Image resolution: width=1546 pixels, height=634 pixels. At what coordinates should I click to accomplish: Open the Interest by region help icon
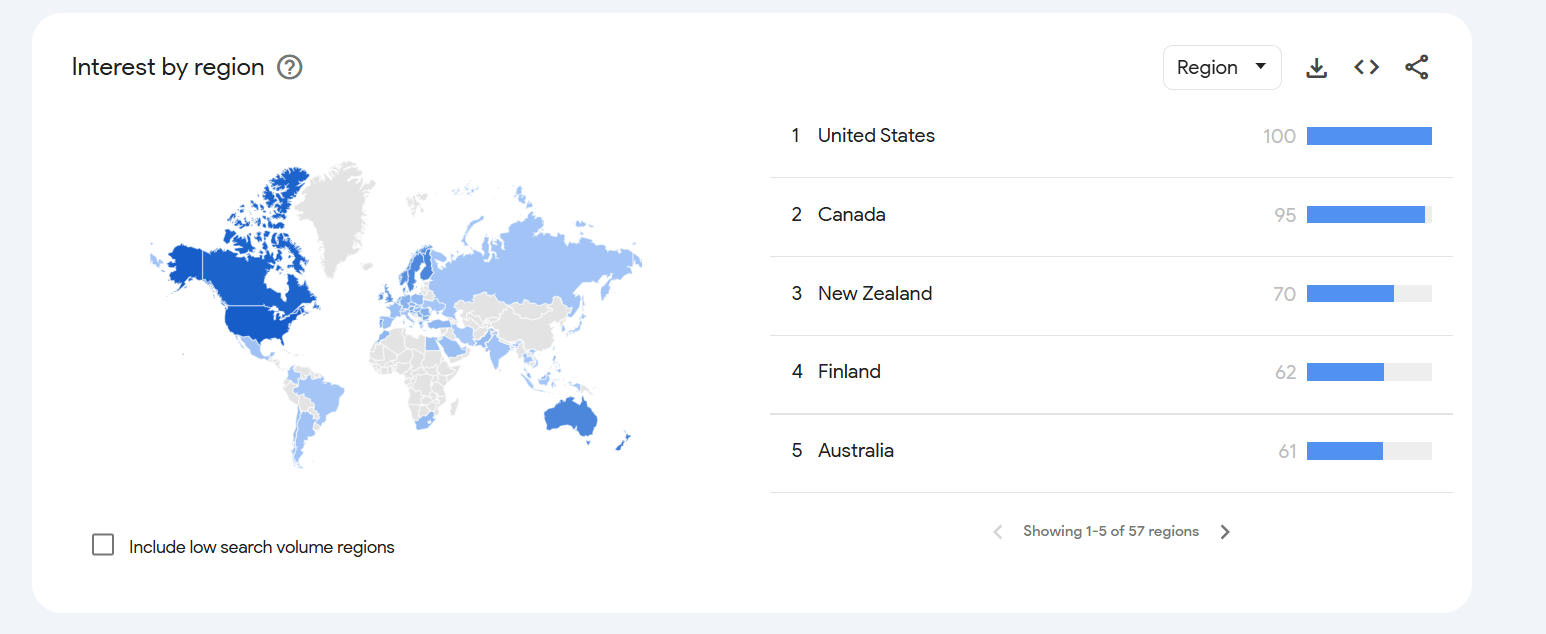pyautogui.click(x=290, y=67)
